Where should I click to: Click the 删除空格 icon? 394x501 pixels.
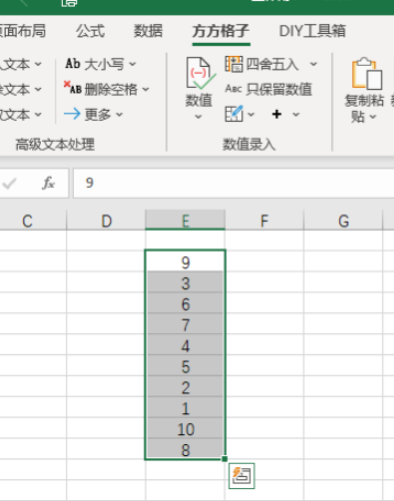pos(73,88)
